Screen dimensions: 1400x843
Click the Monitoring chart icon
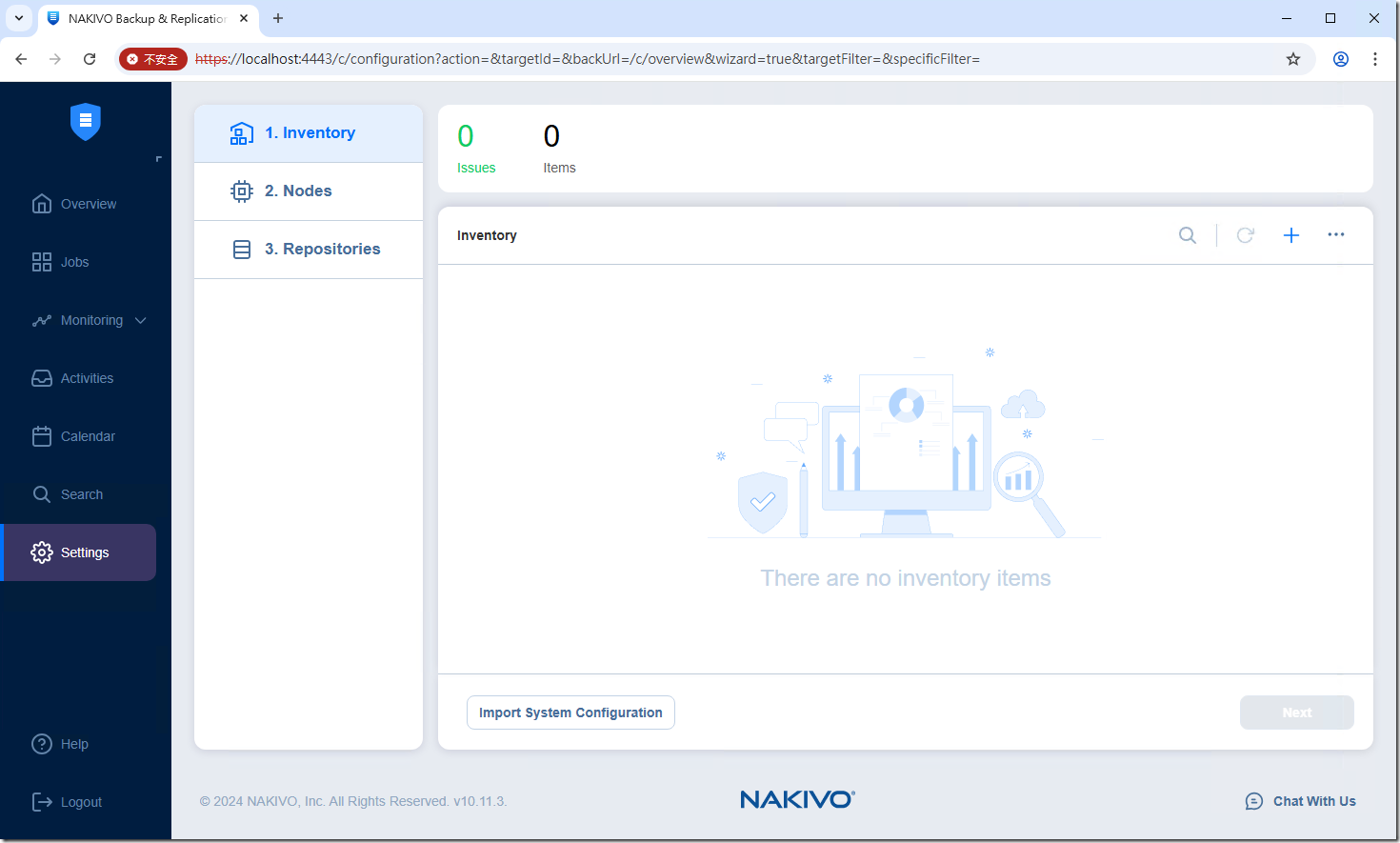pos(42,320)
